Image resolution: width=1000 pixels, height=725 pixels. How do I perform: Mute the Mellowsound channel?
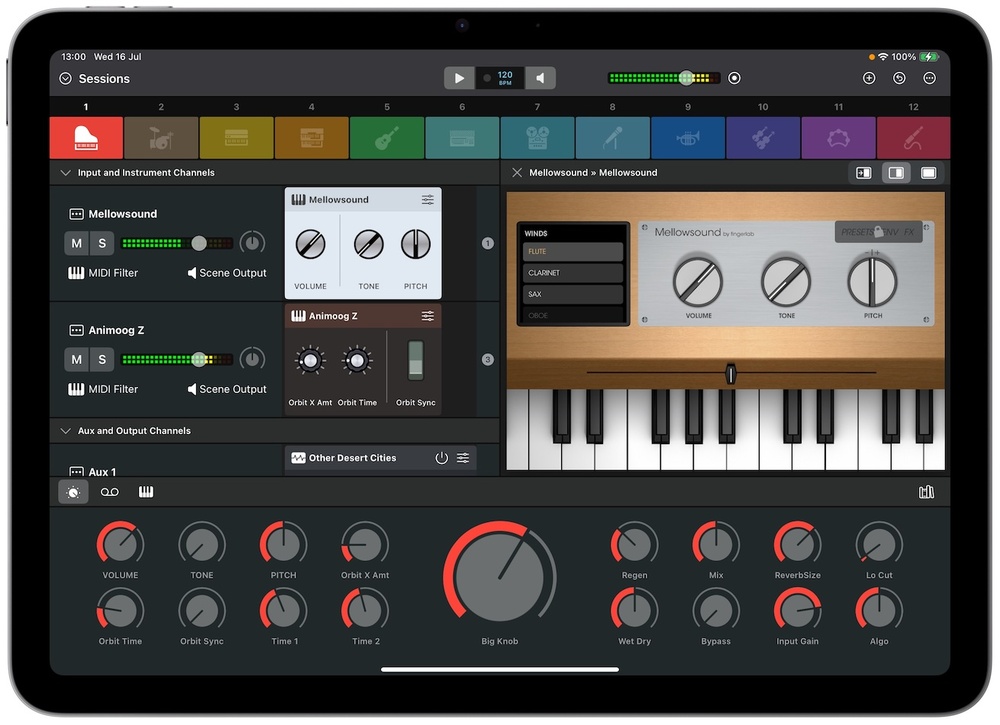(x=77, y=243)
